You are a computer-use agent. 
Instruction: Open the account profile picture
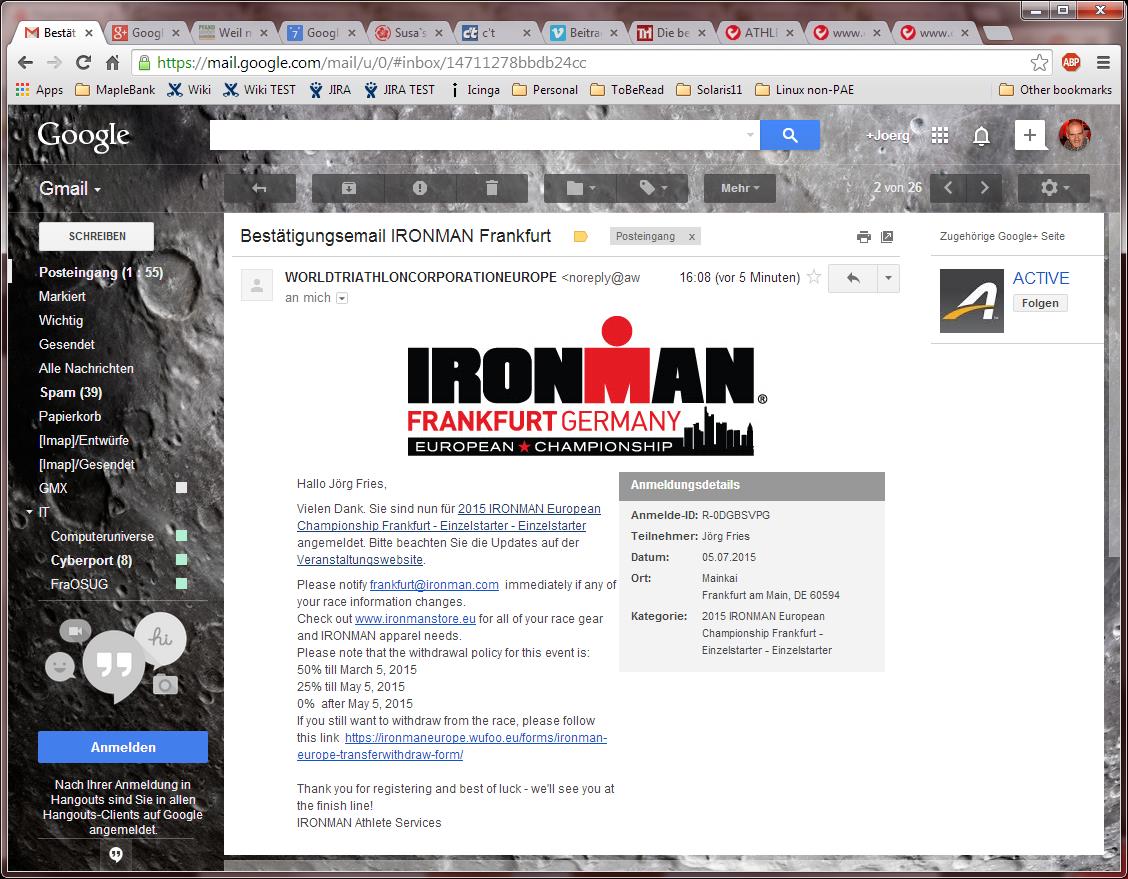tap(1075, 135)
